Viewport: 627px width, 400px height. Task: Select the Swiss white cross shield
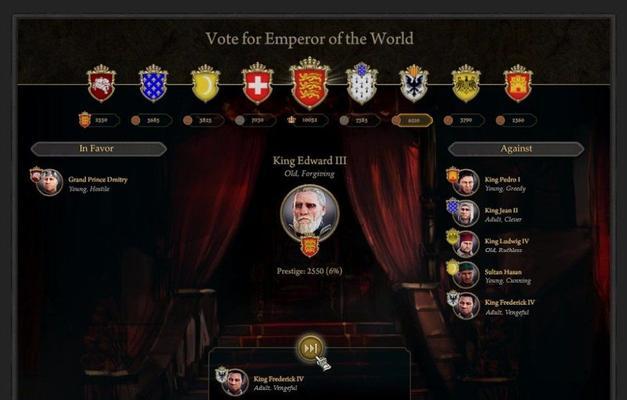(258, 83)
